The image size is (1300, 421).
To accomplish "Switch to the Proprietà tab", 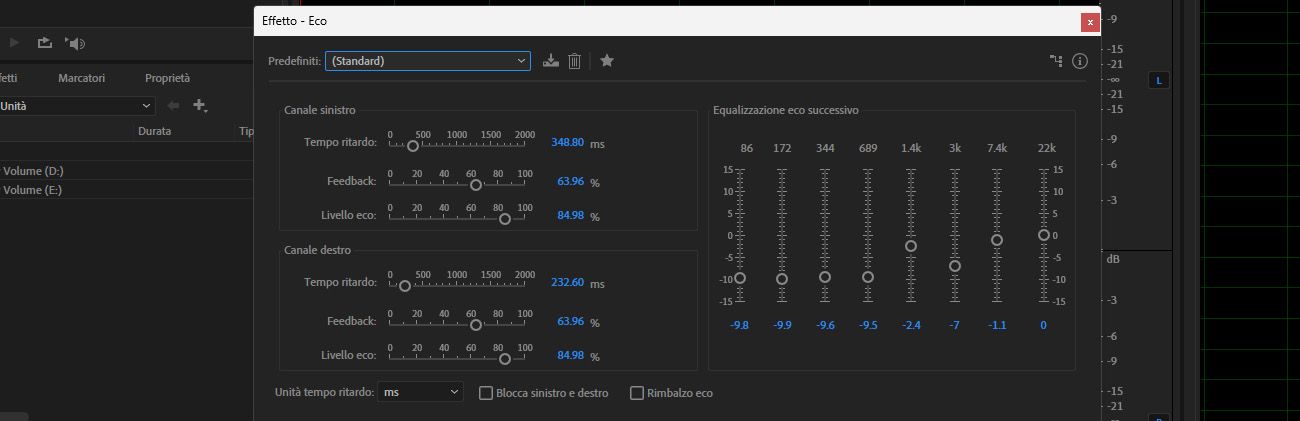I will (167, 78).
